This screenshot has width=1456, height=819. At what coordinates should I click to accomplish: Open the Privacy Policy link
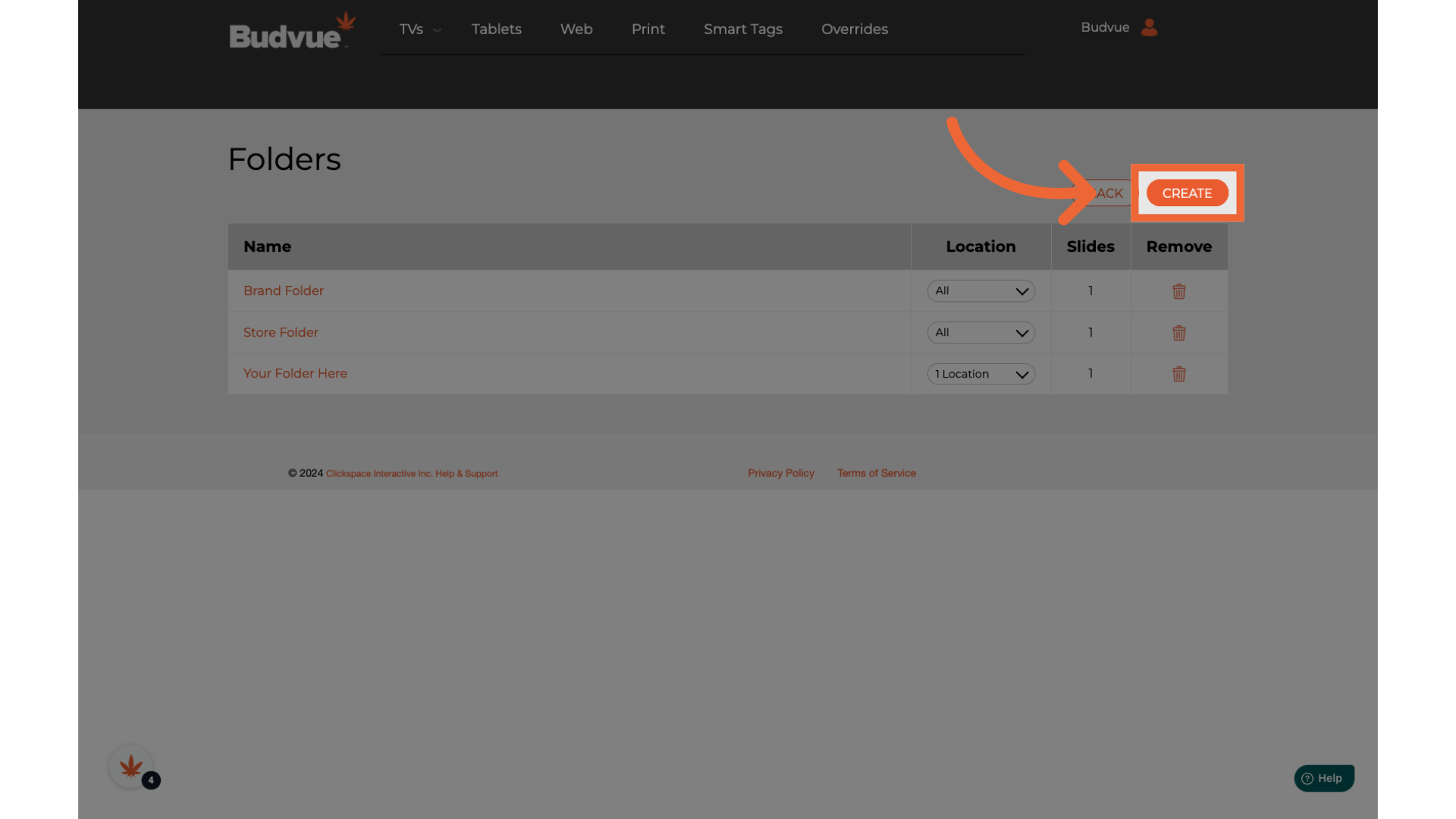tap(780, 473)
